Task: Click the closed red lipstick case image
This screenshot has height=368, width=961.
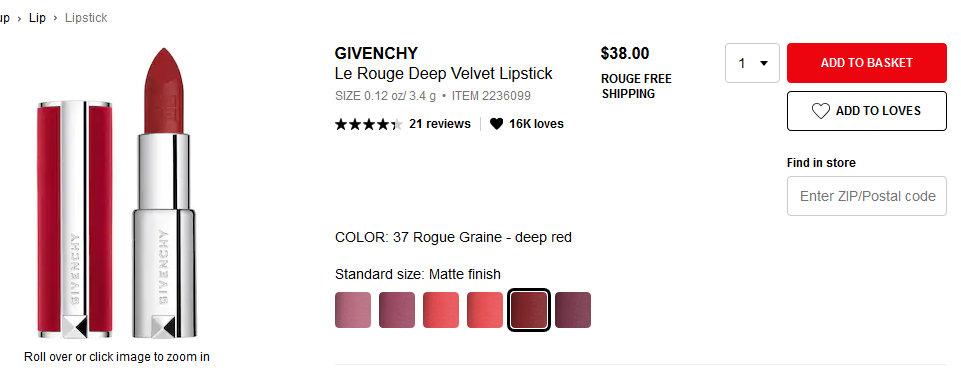Action: coord(75,219)
